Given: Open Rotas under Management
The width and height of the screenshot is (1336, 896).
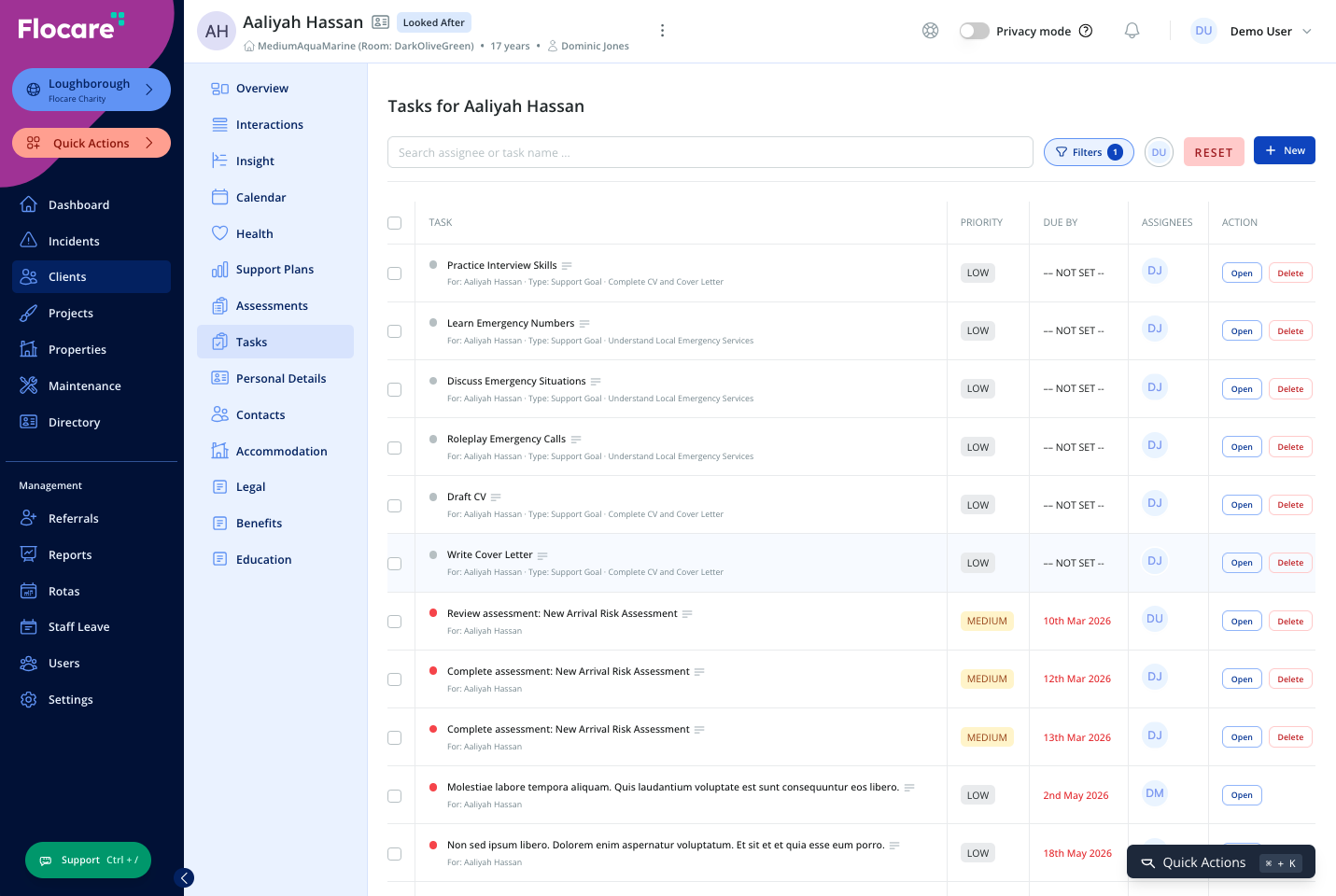Looking at the screenshot, I should (91, 591).
